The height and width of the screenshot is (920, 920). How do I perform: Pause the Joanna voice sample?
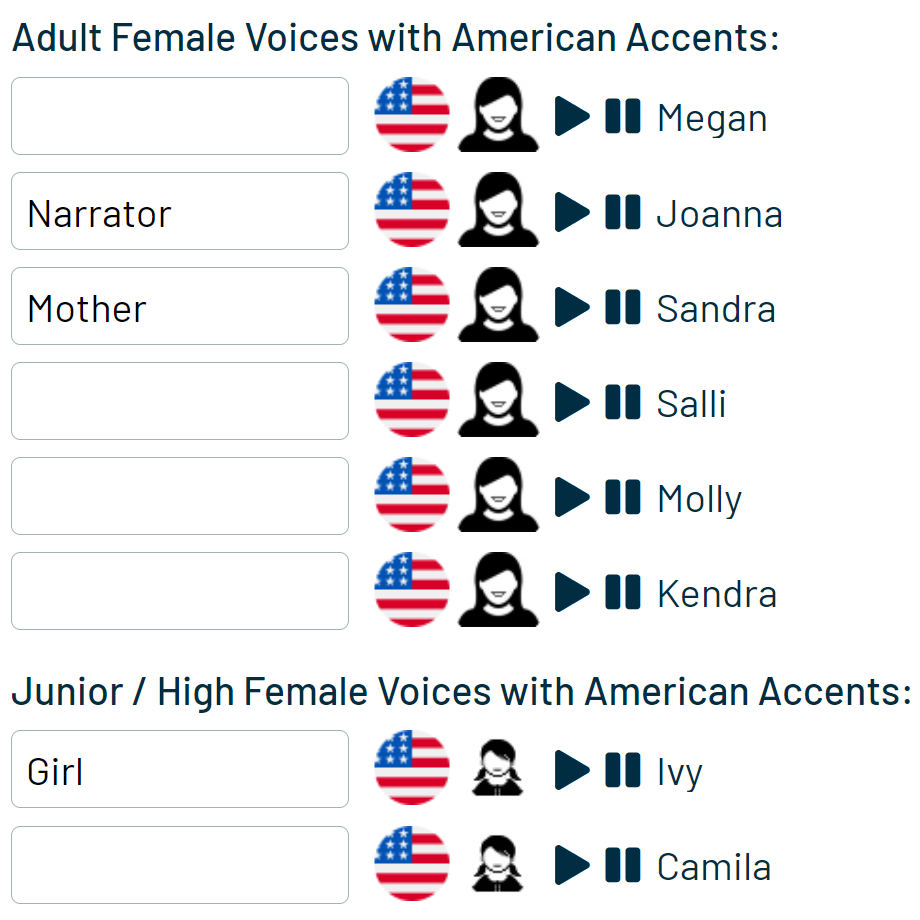point(623,211)
